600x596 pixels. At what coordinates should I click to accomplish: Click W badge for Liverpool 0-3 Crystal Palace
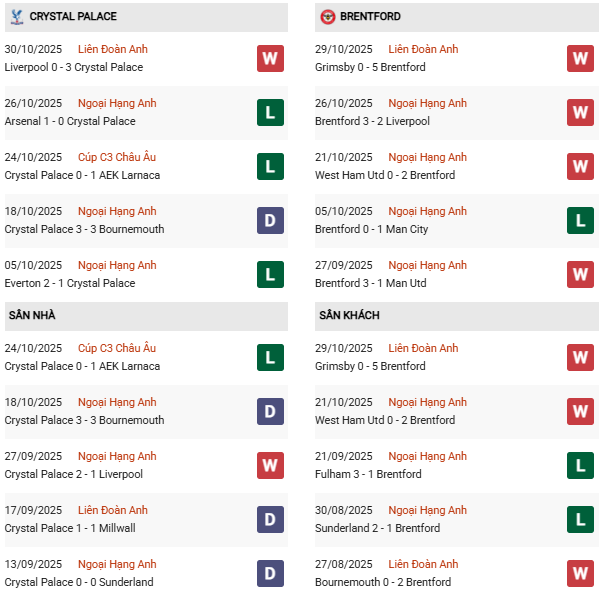click(270, 58)
